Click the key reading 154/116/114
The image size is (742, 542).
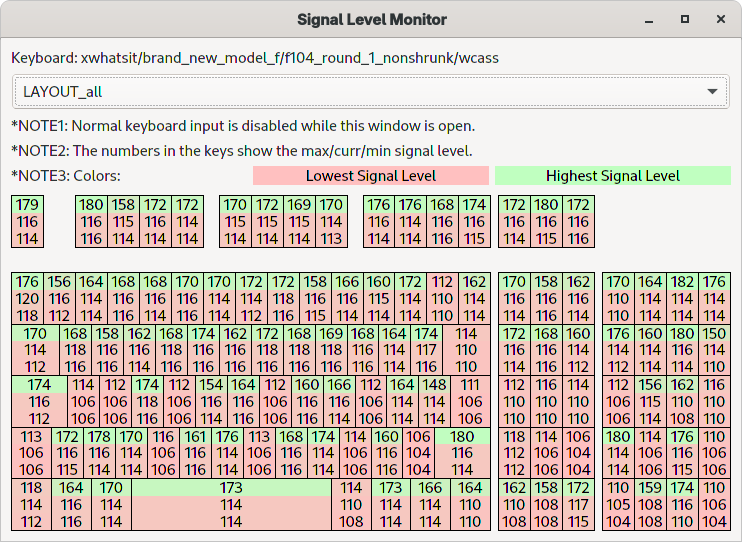212,401
